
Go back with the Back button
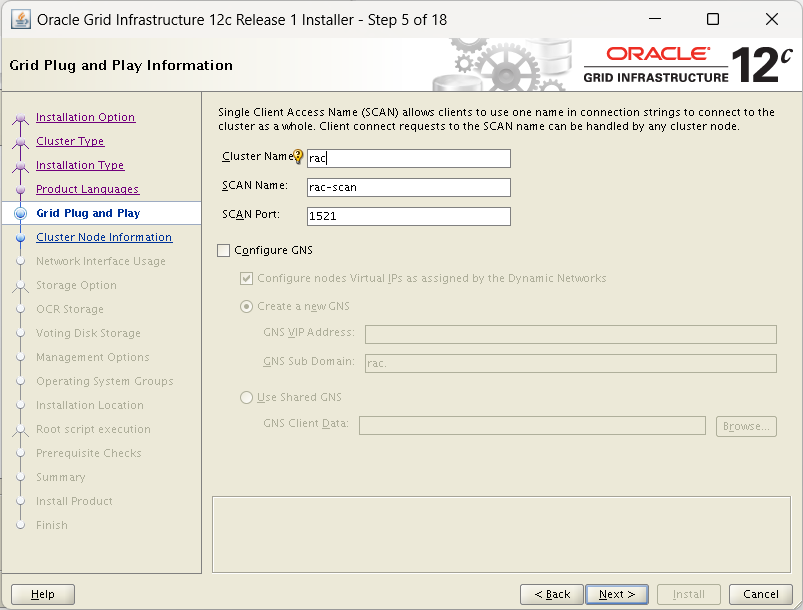click(x=552, y=594)
